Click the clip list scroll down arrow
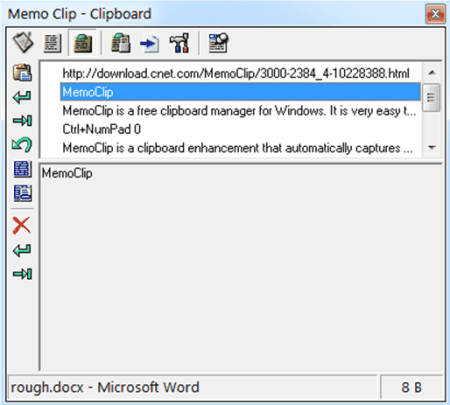 coord(432,147)
